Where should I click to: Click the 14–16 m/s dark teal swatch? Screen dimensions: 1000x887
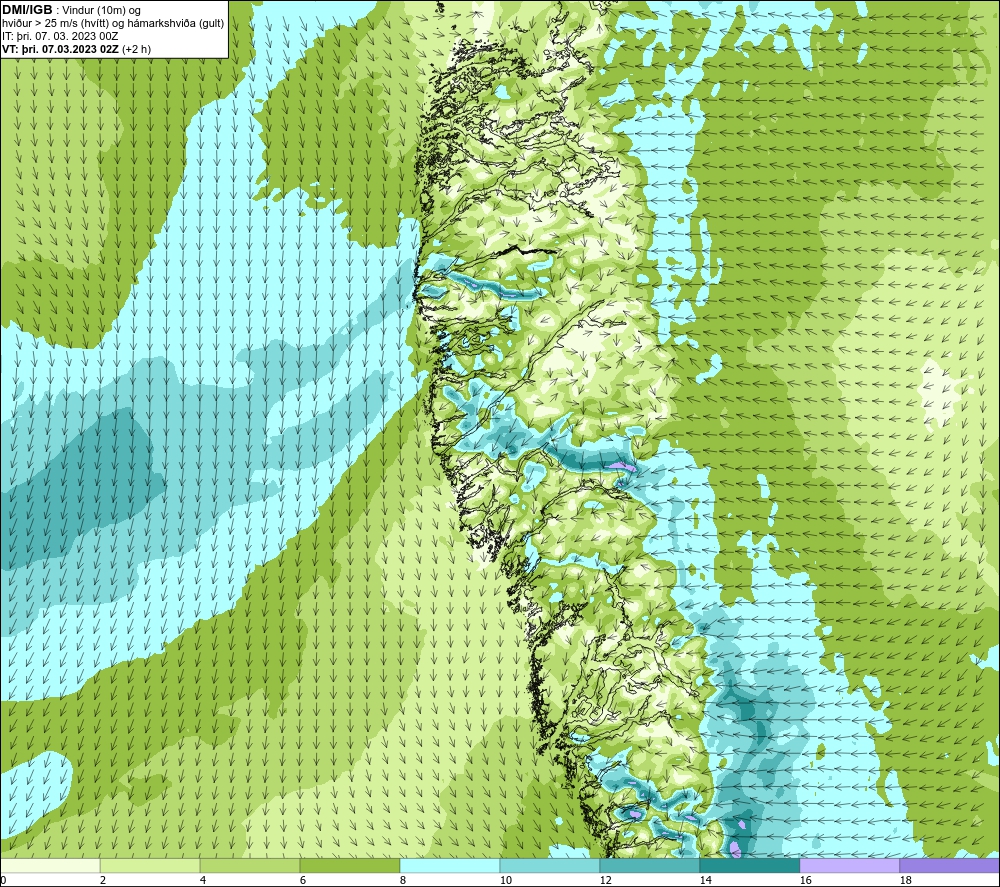749,865
